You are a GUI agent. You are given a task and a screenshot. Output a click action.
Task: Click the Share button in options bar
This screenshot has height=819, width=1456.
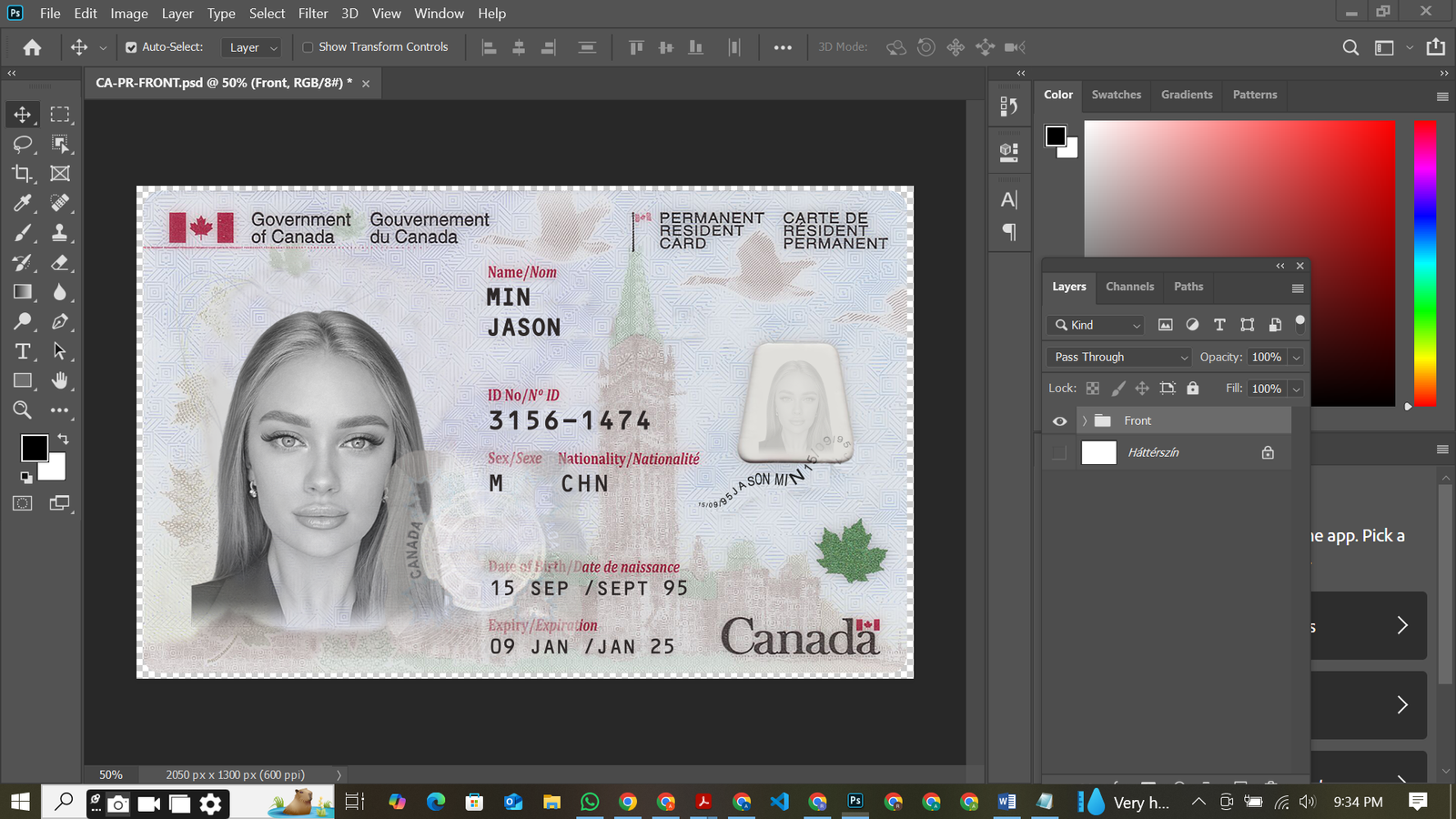point(1436,47)
